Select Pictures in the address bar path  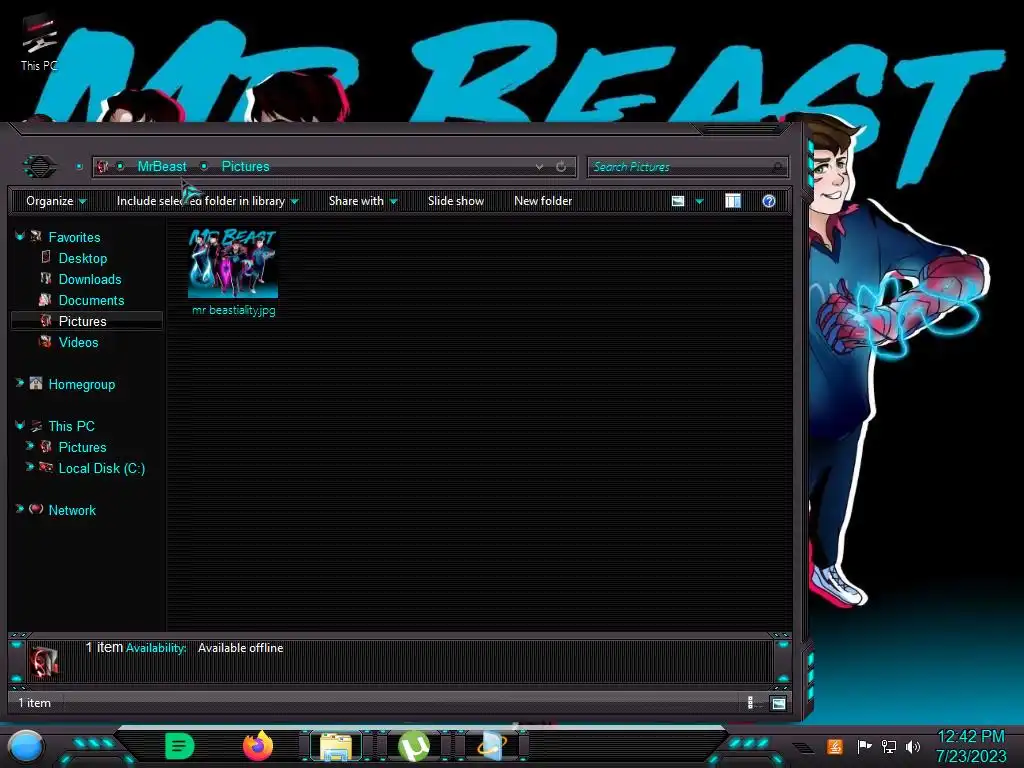pos(245,167)
